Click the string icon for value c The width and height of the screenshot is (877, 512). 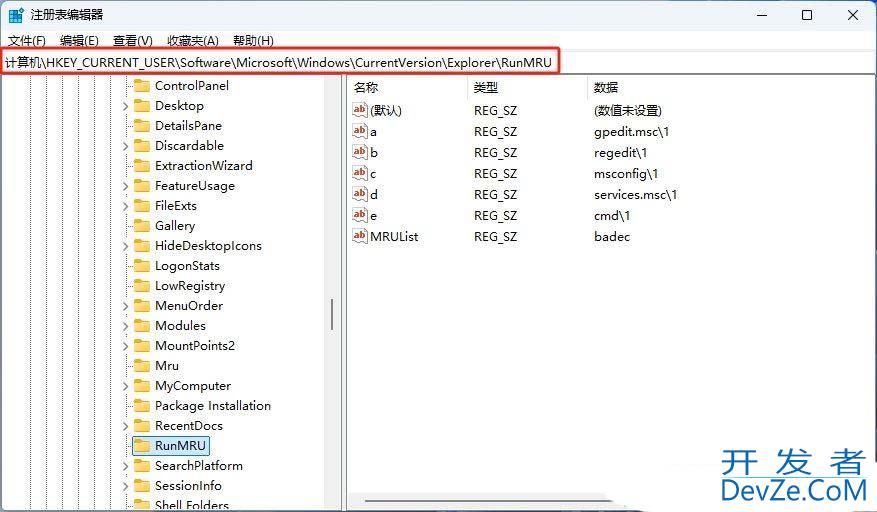360,173
